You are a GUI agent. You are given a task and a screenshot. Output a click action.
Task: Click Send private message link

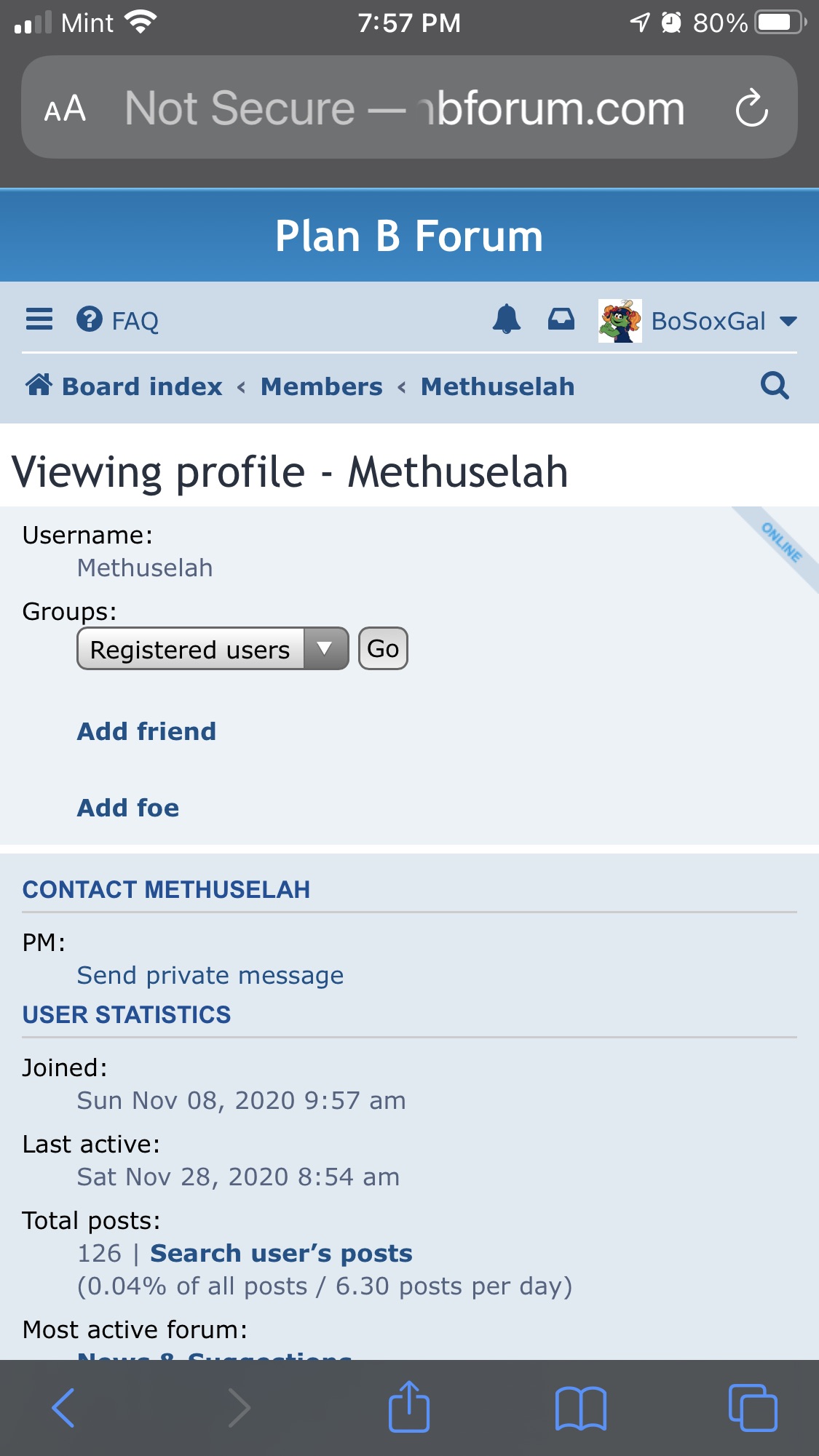click(x=210, y=975)
